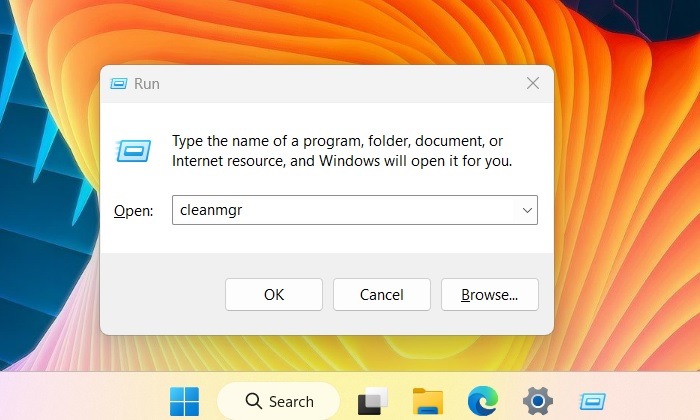The image size is (700, 420).
Task: Click the Run icon in the title bar
Action: tap(119, 83)
